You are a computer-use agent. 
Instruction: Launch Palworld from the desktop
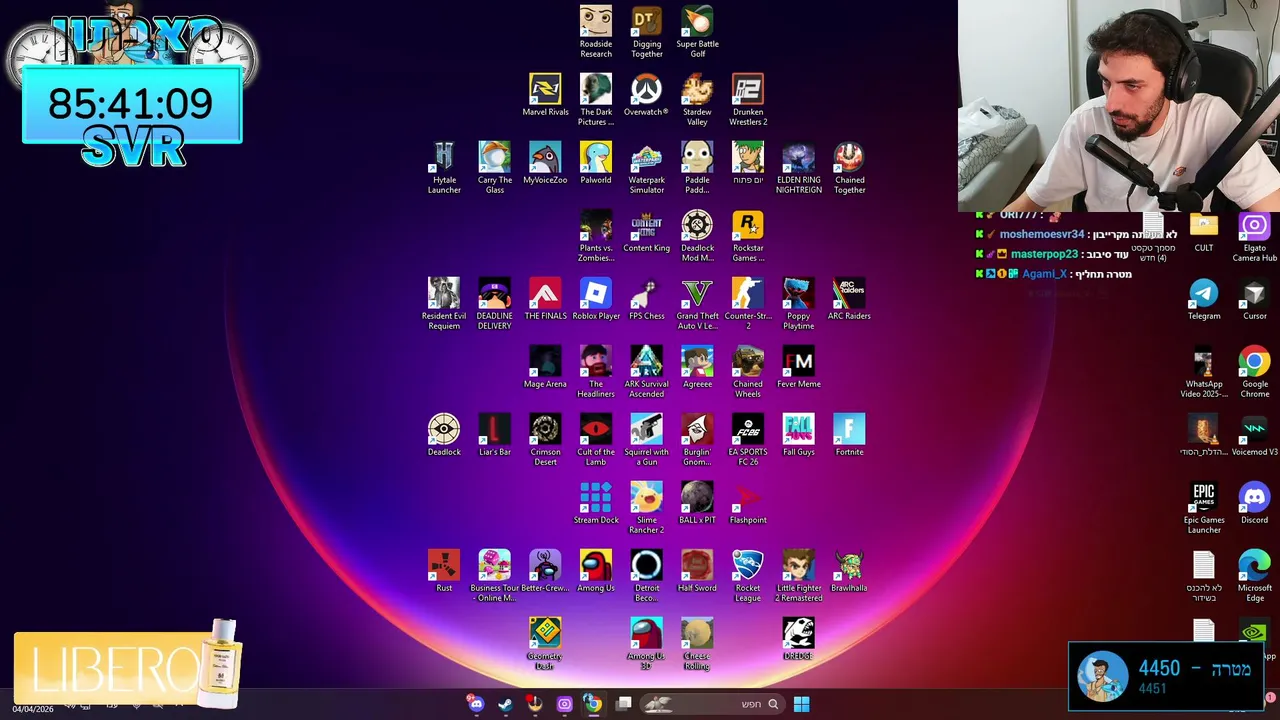596,163
